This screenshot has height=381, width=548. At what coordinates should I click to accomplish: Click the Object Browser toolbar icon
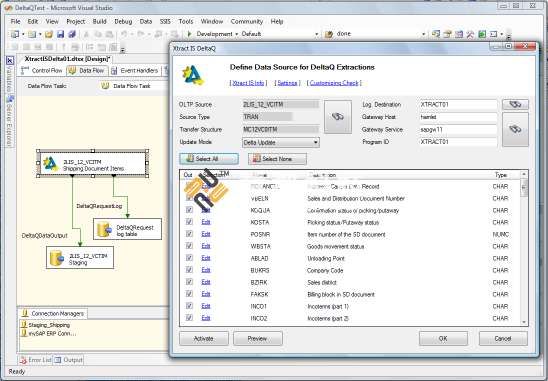[459, 34]
